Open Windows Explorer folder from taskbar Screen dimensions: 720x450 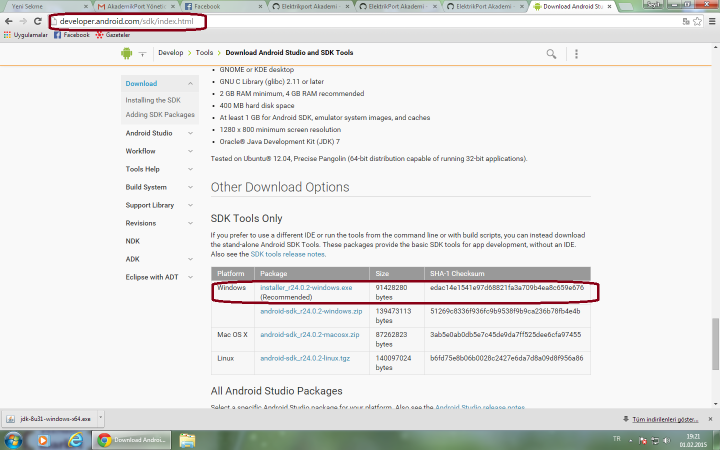[187, 440]
